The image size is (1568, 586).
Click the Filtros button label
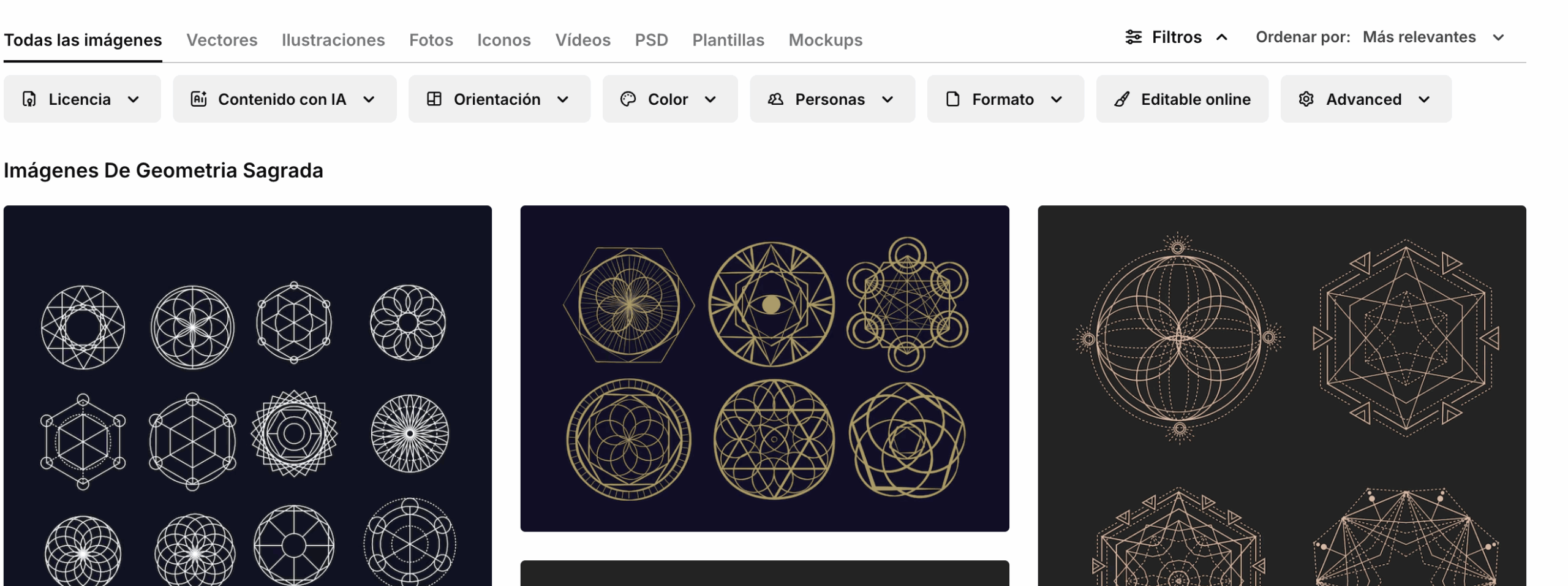coord(1177,37)
